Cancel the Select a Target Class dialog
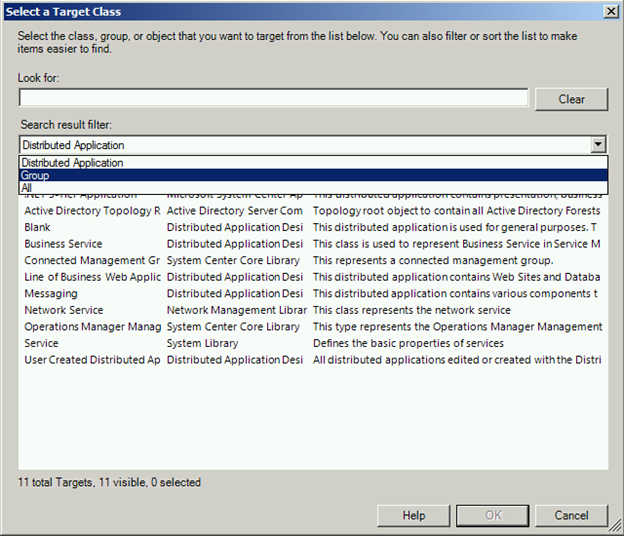Viewport: 624px width, 536px height. point(571,516)
